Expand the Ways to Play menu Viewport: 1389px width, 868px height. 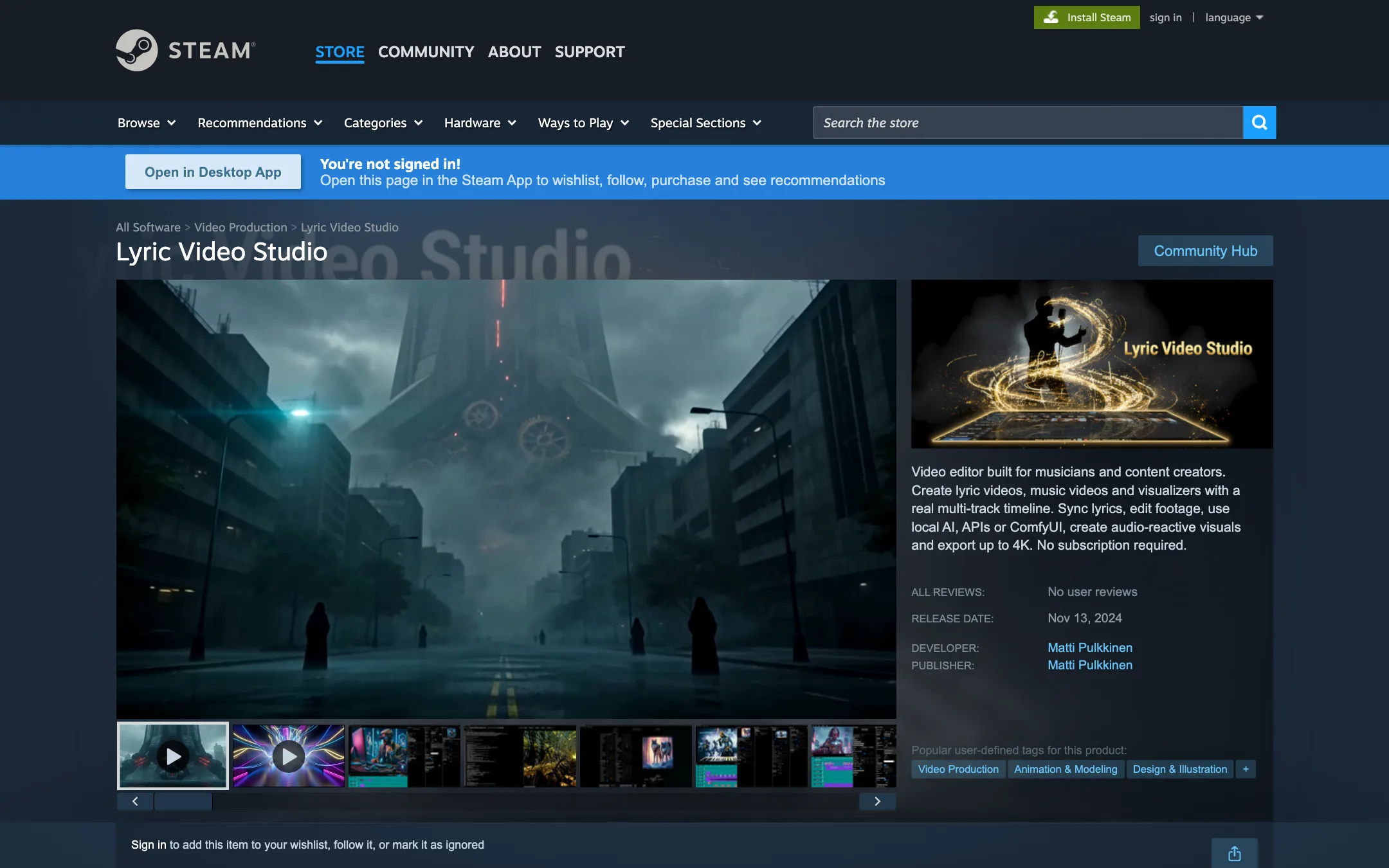[x=584, y=122]
